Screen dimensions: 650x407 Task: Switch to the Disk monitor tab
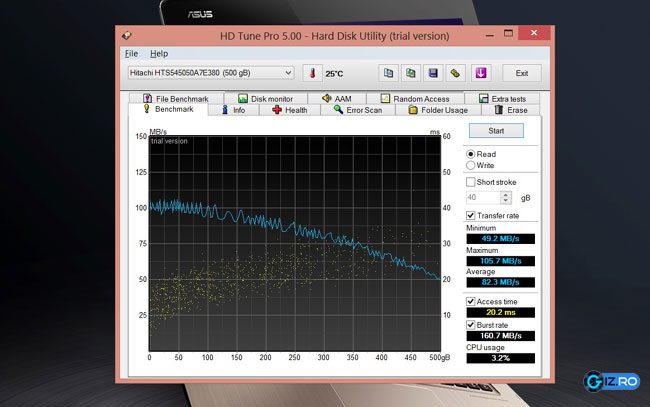[x=266, y=98]
